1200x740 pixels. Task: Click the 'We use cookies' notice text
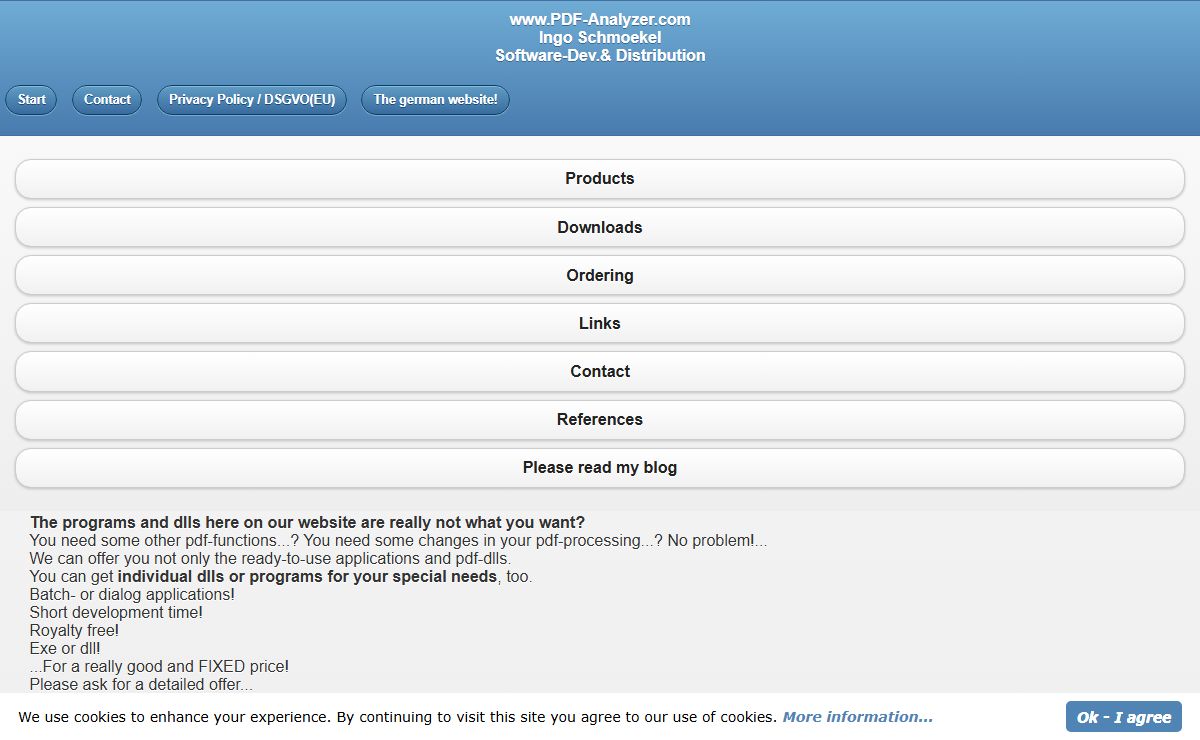pos(397,717)
